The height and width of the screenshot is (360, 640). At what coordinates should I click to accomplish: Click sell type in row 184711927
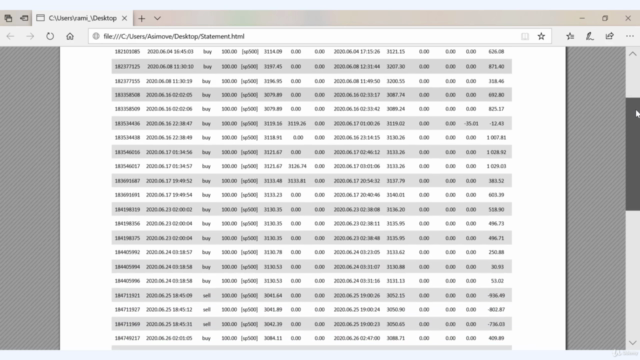pos(207,310)
